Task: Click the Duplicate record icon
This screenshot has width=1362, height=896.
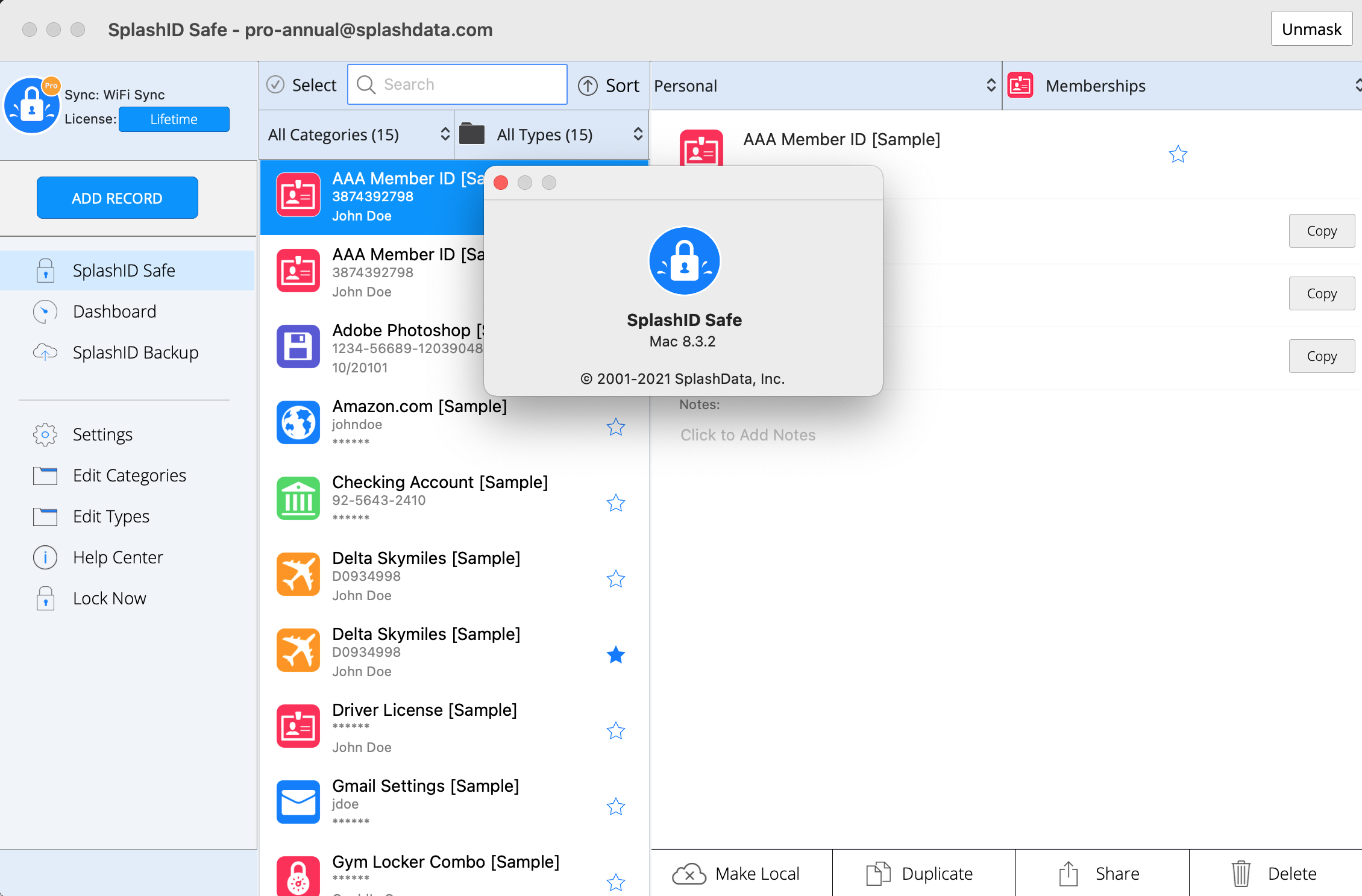Action: tap(878, 874)
